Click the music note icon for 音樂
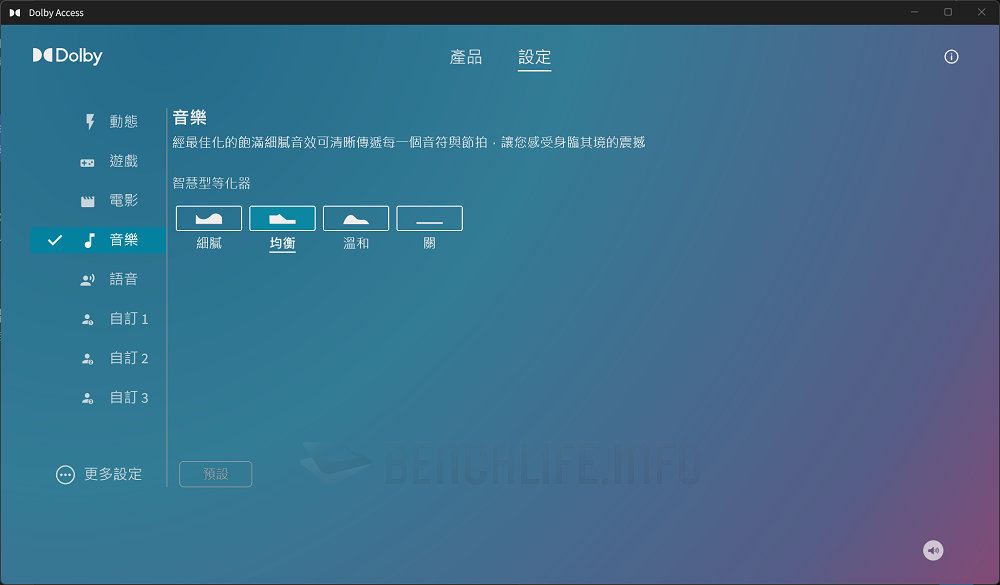This screenshot has width=1000, height=585. [90, 241]
